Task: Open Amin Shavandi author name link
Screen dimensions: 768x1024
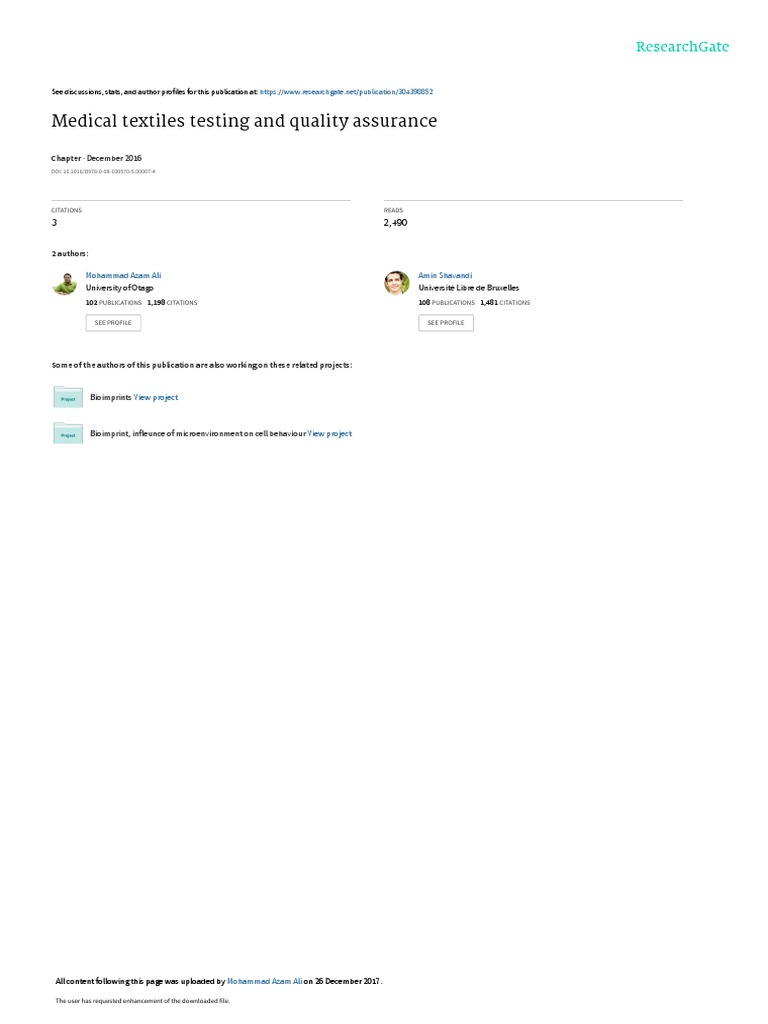Action: [x=445, y=276]
